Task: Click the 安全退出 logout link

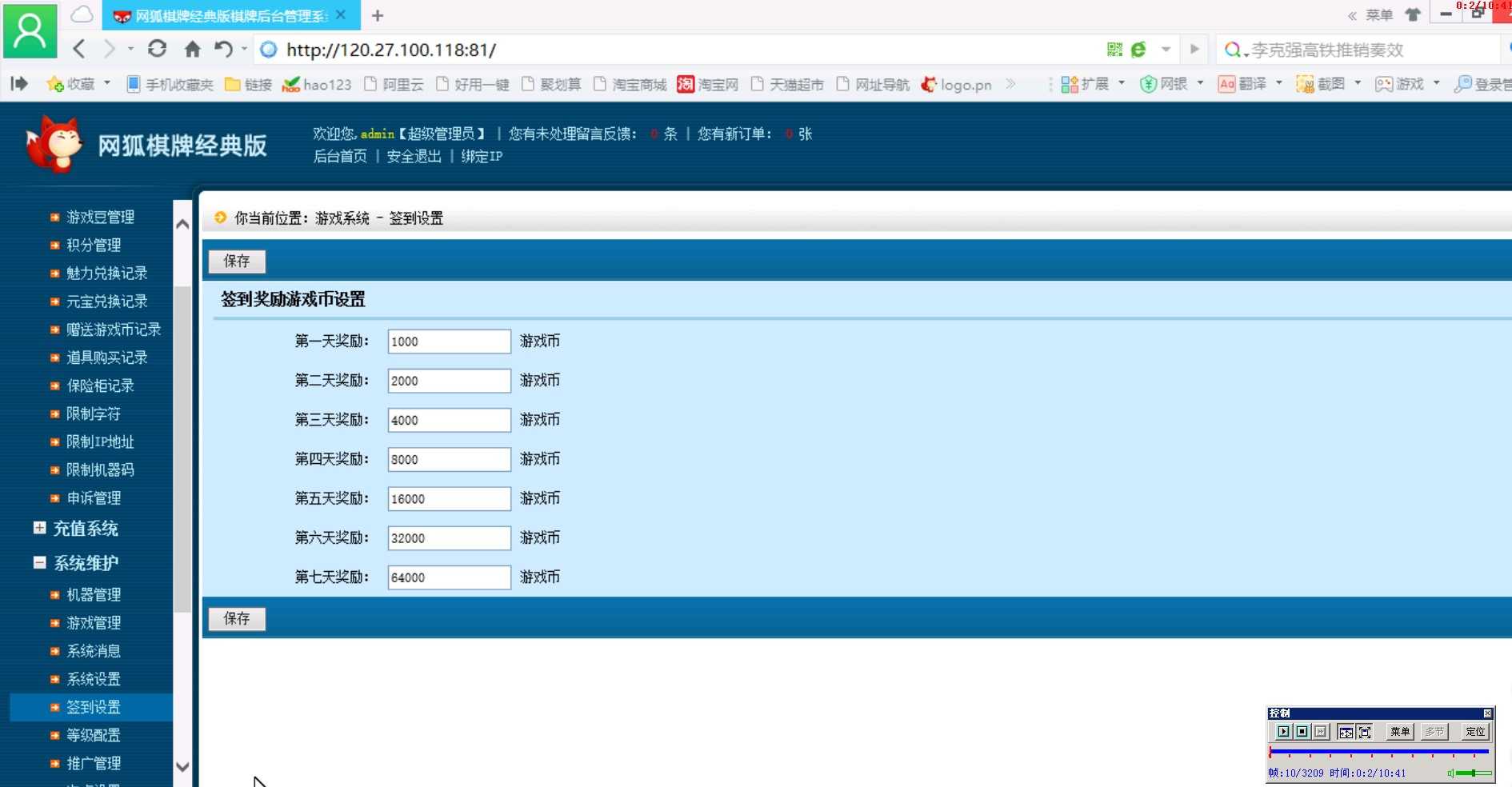Action: point(414,157)
